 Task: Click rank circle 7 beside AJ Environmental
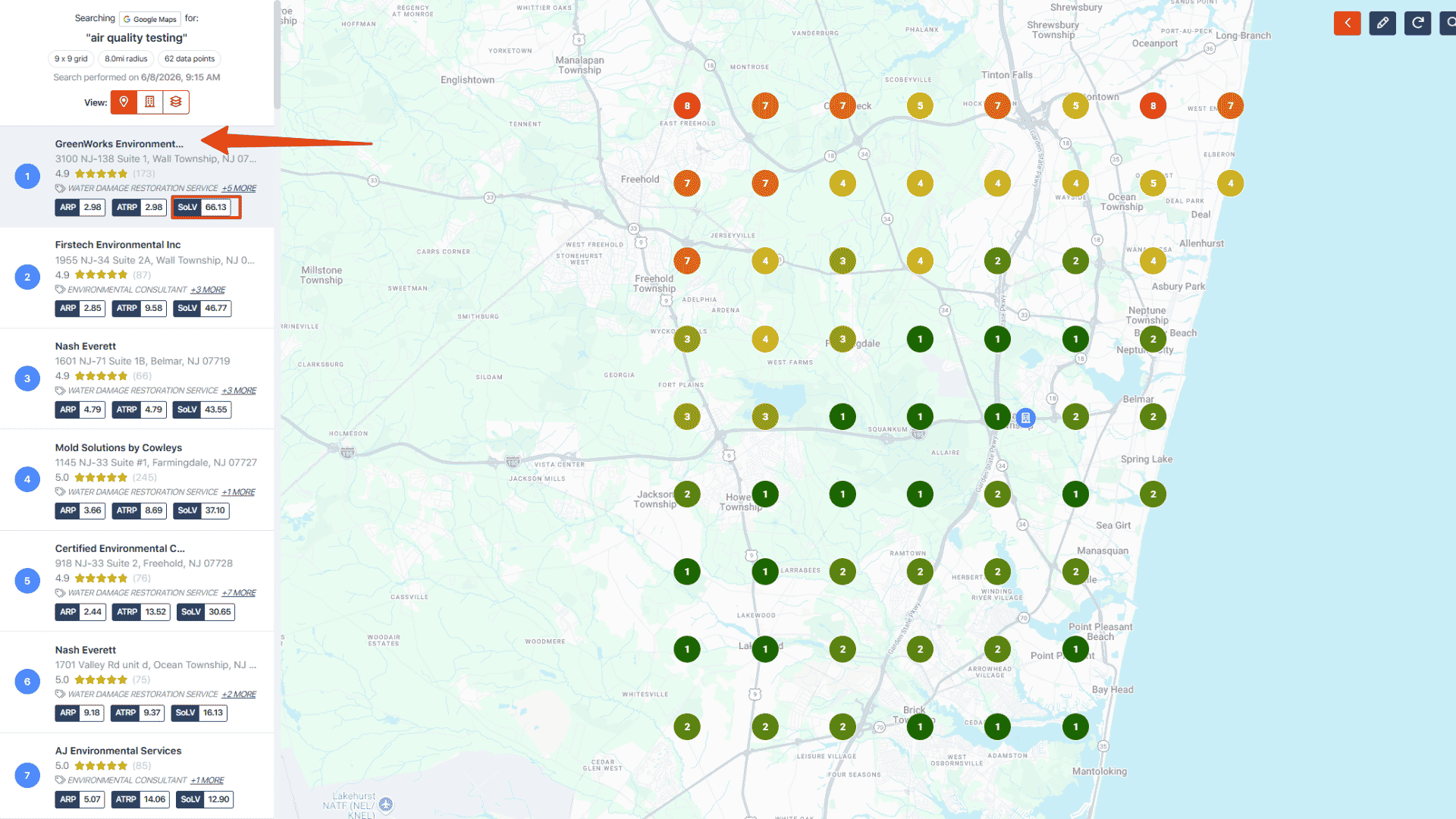(27, 775)
